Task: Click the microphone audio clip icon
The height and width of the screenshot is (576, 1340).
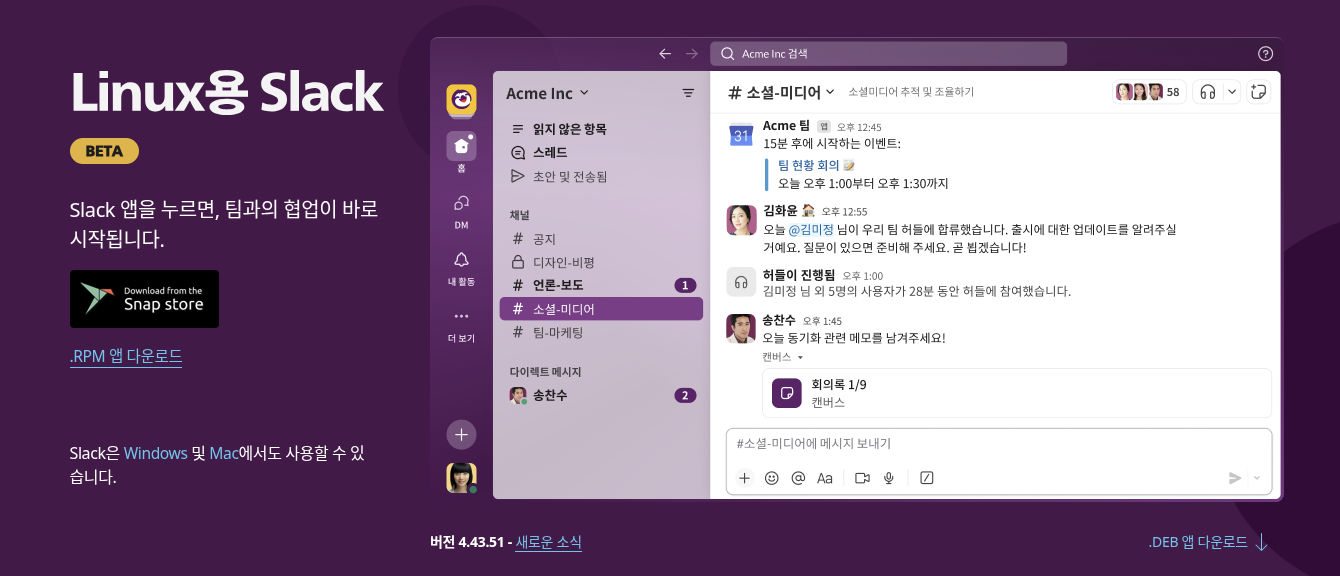Action: click(888, 478)
